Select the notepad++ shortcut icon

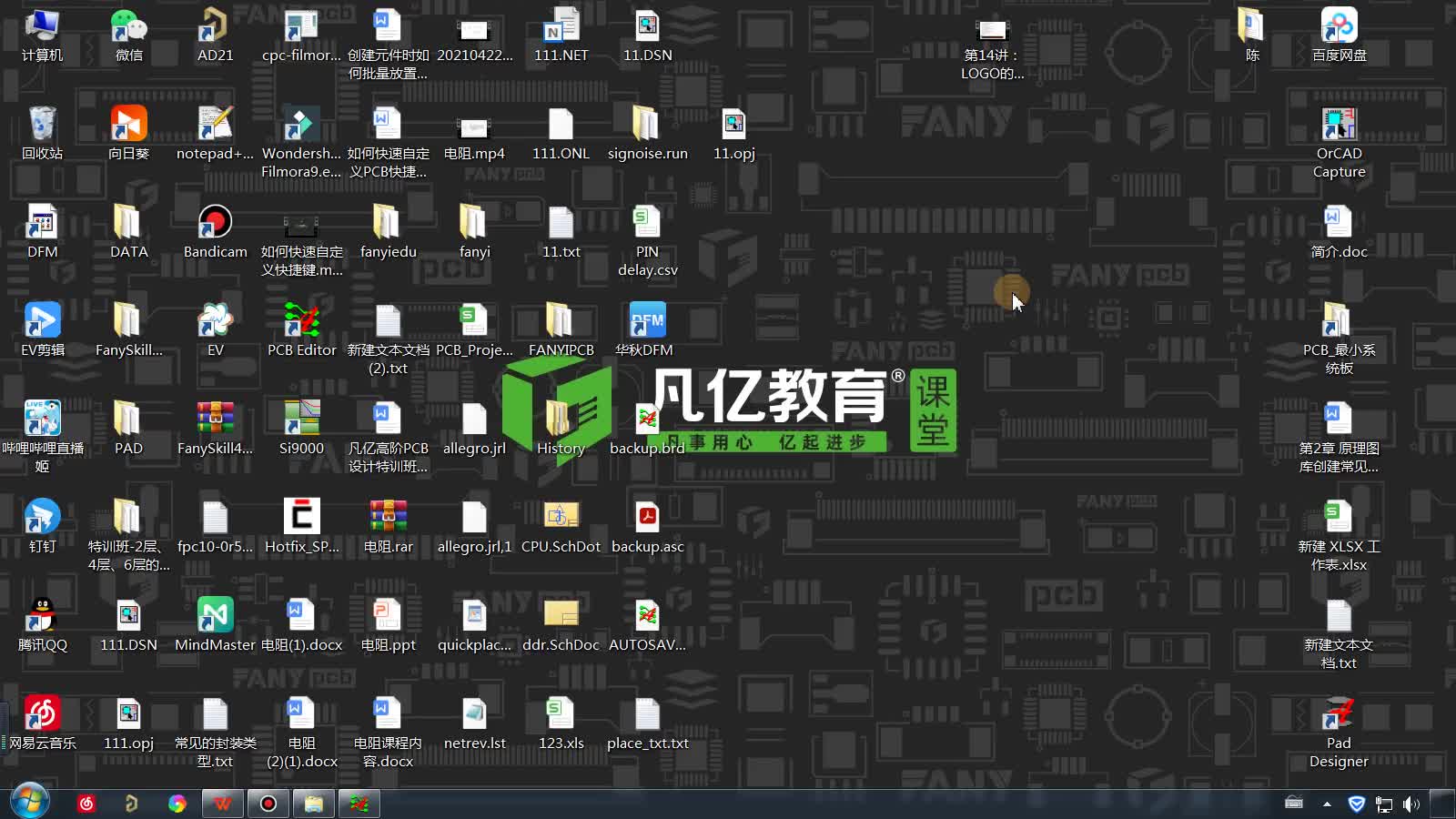point(215,135)
